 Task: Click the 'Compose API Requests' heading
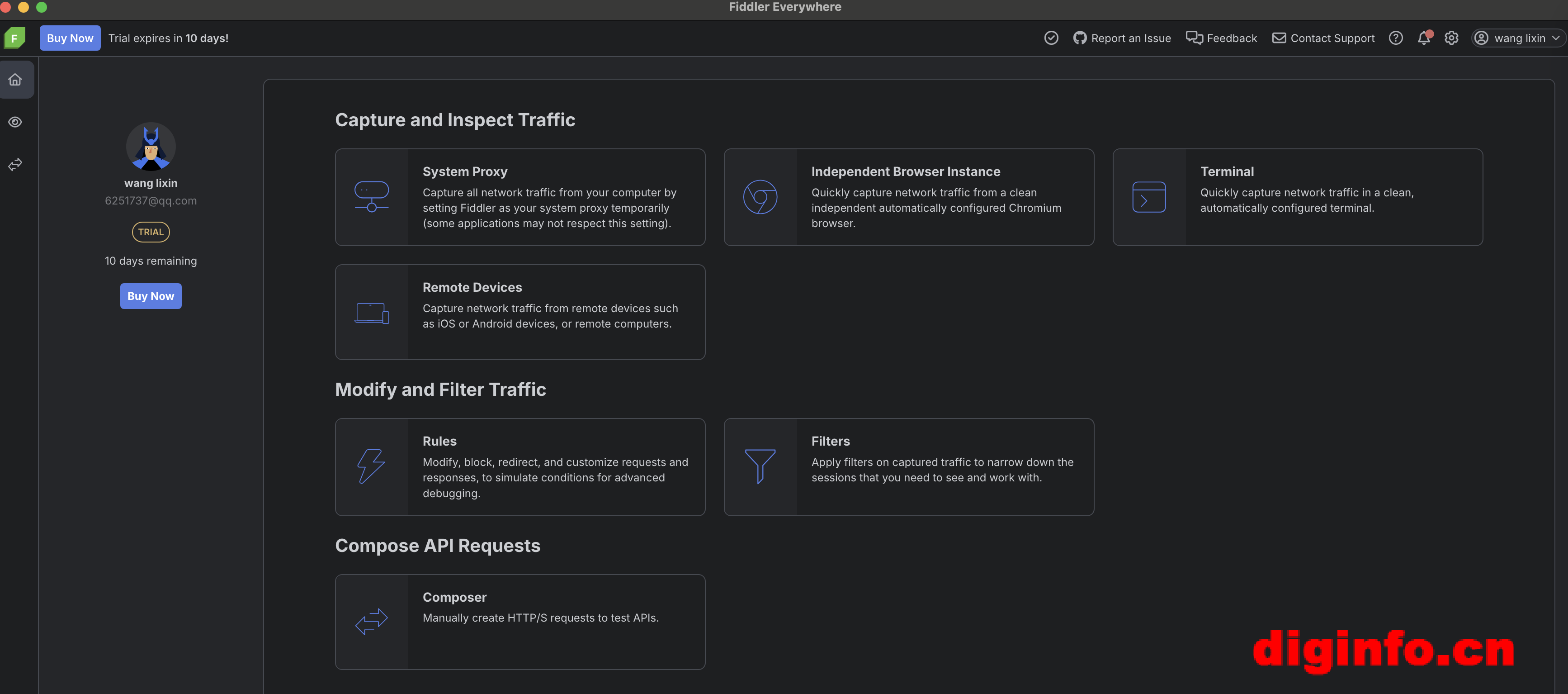pos(438,546)
